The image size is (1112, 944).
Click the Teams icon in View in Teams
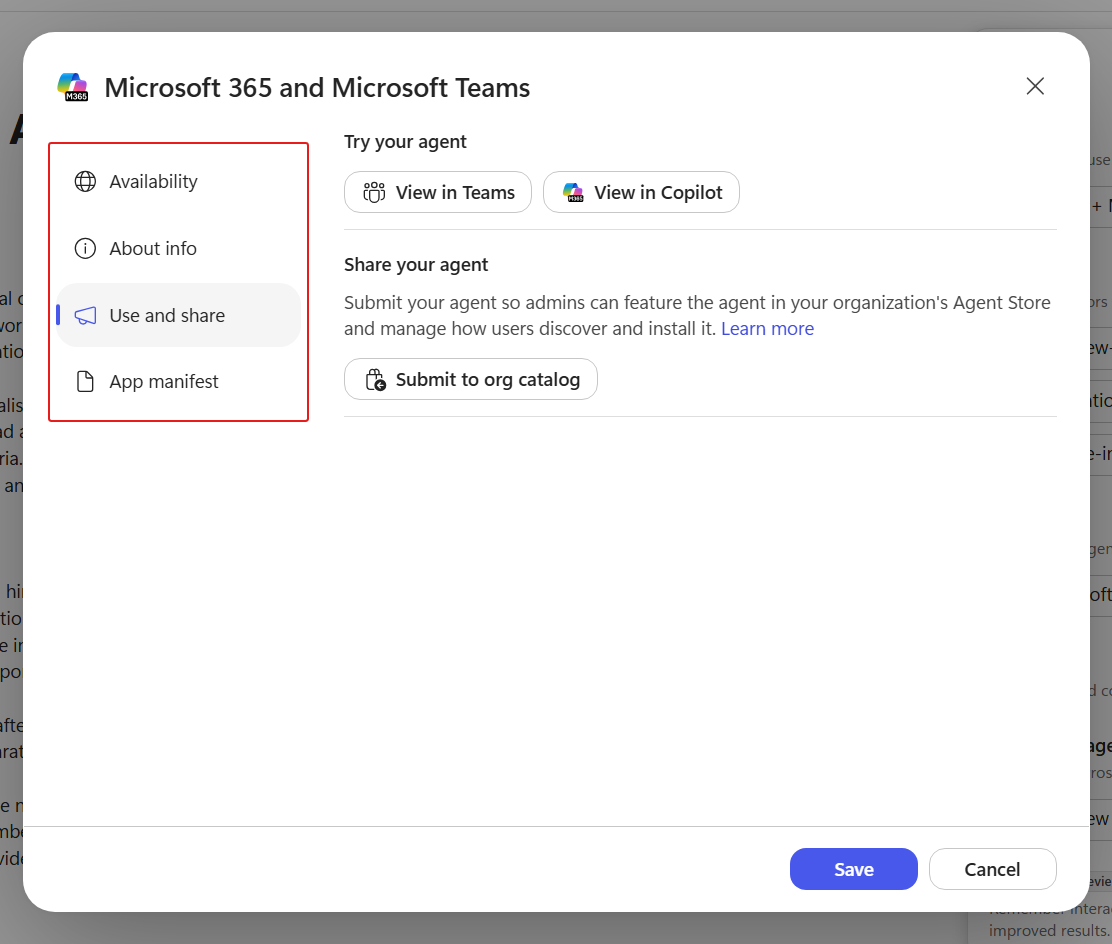tap(374, 192)
